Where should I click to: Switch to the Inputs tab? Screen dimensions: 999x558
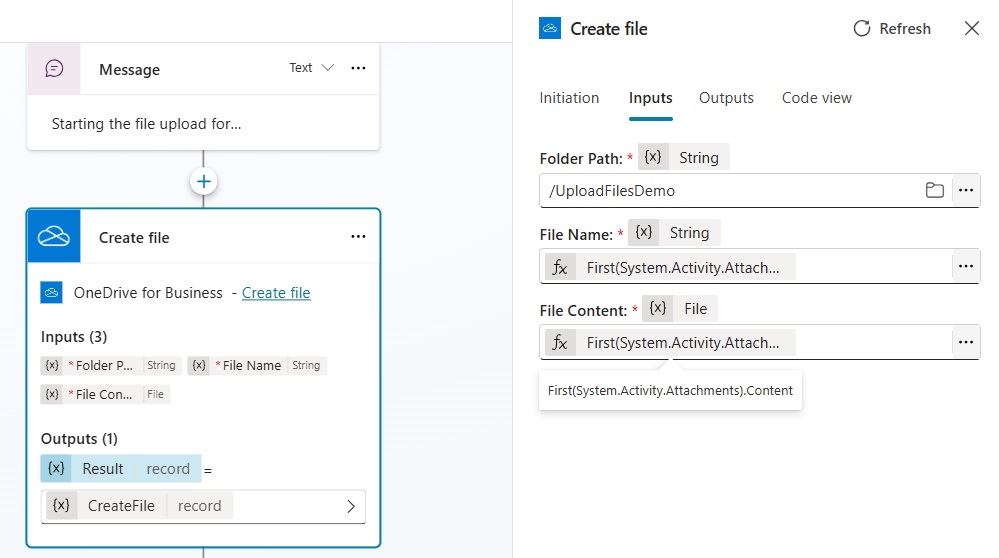pyautogui.click(x=650, y=98)
